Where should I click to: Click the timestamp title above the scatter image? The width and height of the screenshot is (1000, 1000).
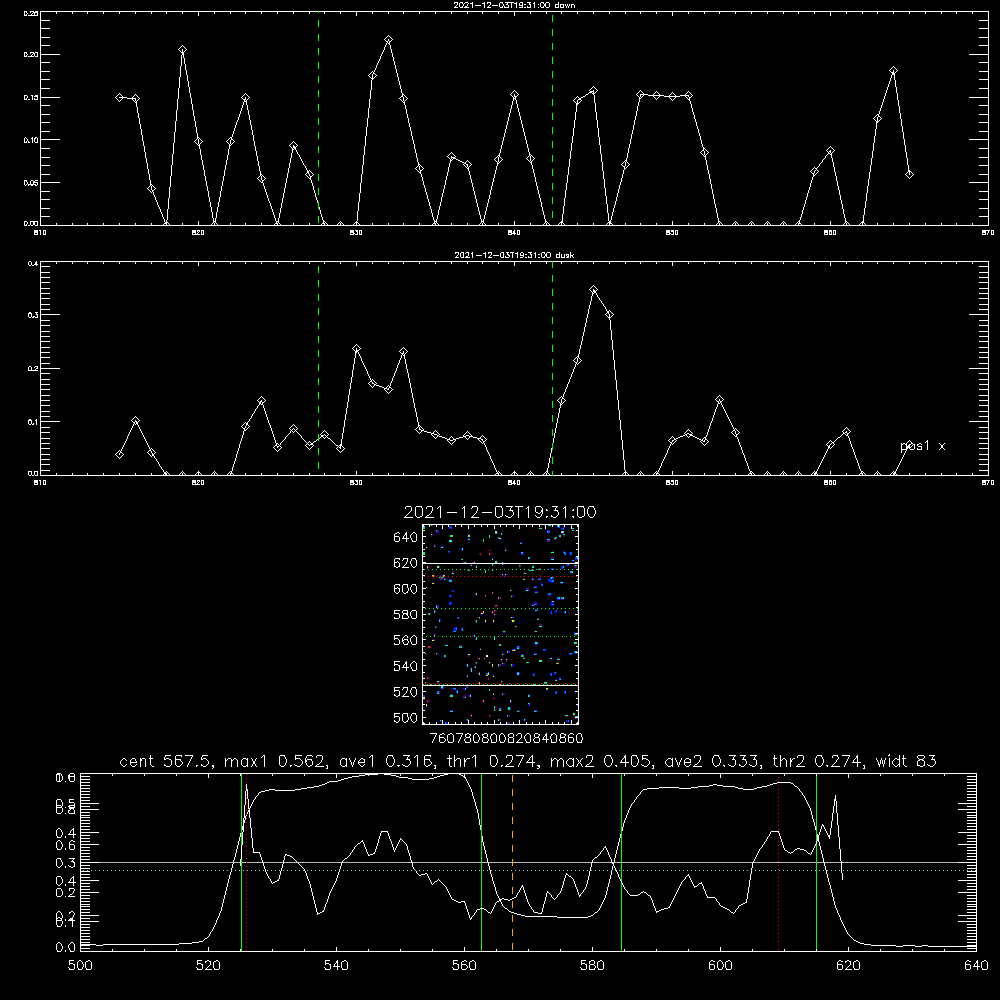[x=500, y=512]
